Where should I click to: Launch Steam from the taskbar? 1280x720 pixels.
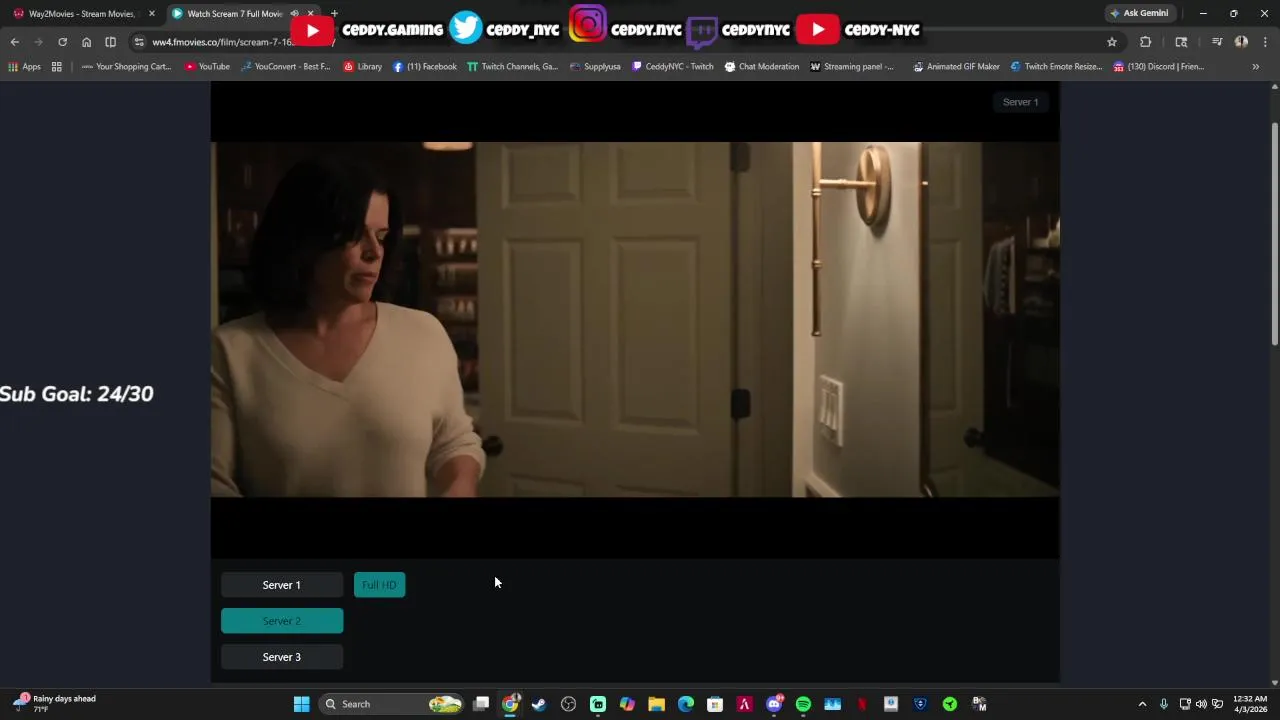click(x=539, y=704)
